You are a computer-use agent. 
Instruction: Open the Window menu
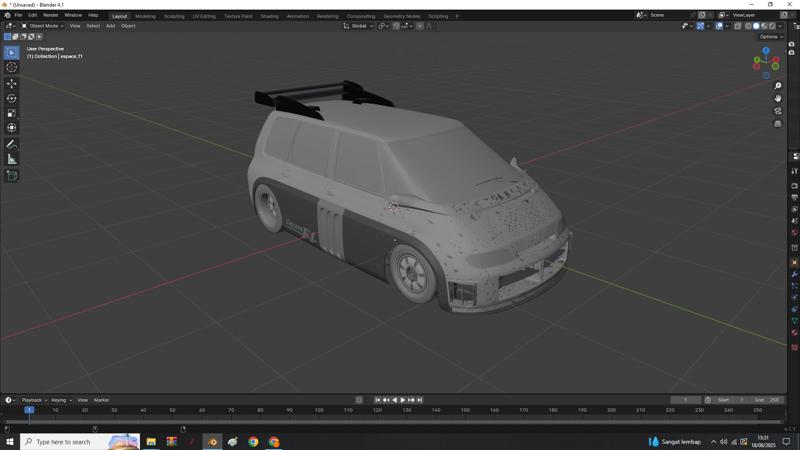tap(73, 15)
